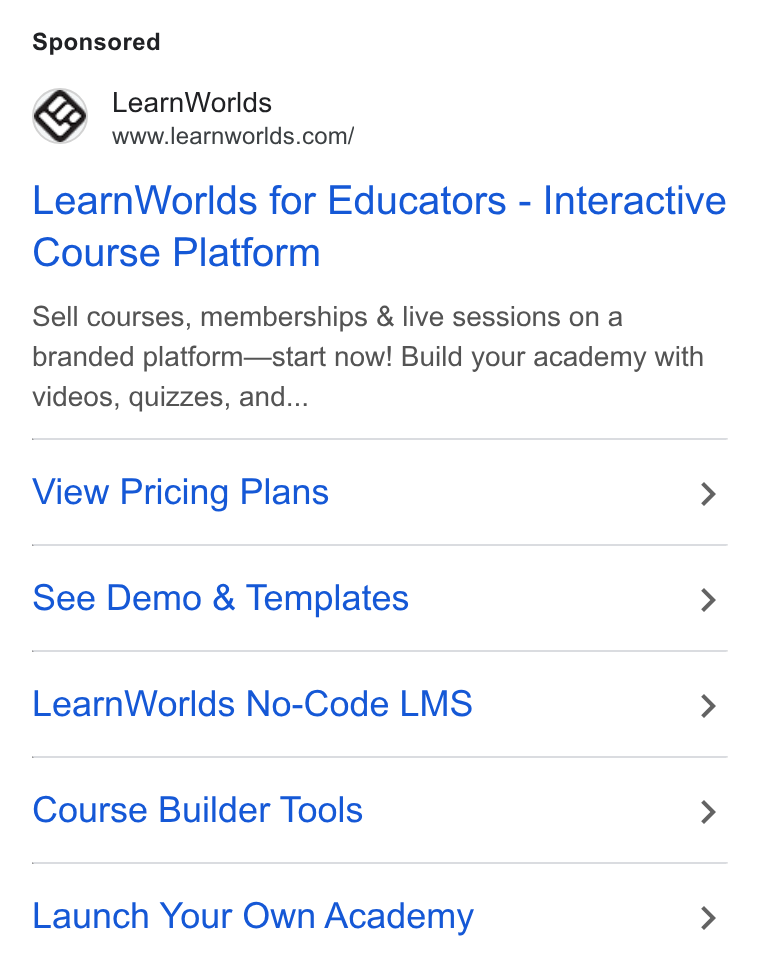Click the 'branded platform—start now!' description line
Image resolution: width=760 pixels, height=968 pixels.
point(212,357)
